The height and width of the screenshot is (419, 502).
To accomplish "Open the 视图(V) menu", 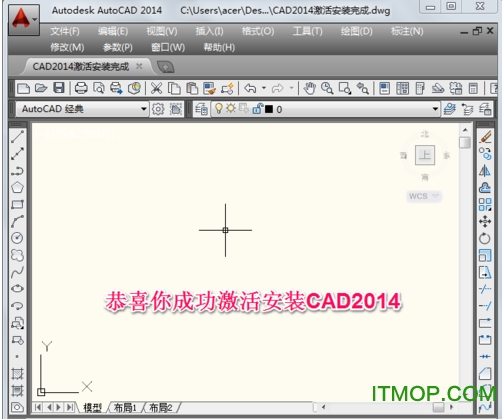I will click(162, 31).
